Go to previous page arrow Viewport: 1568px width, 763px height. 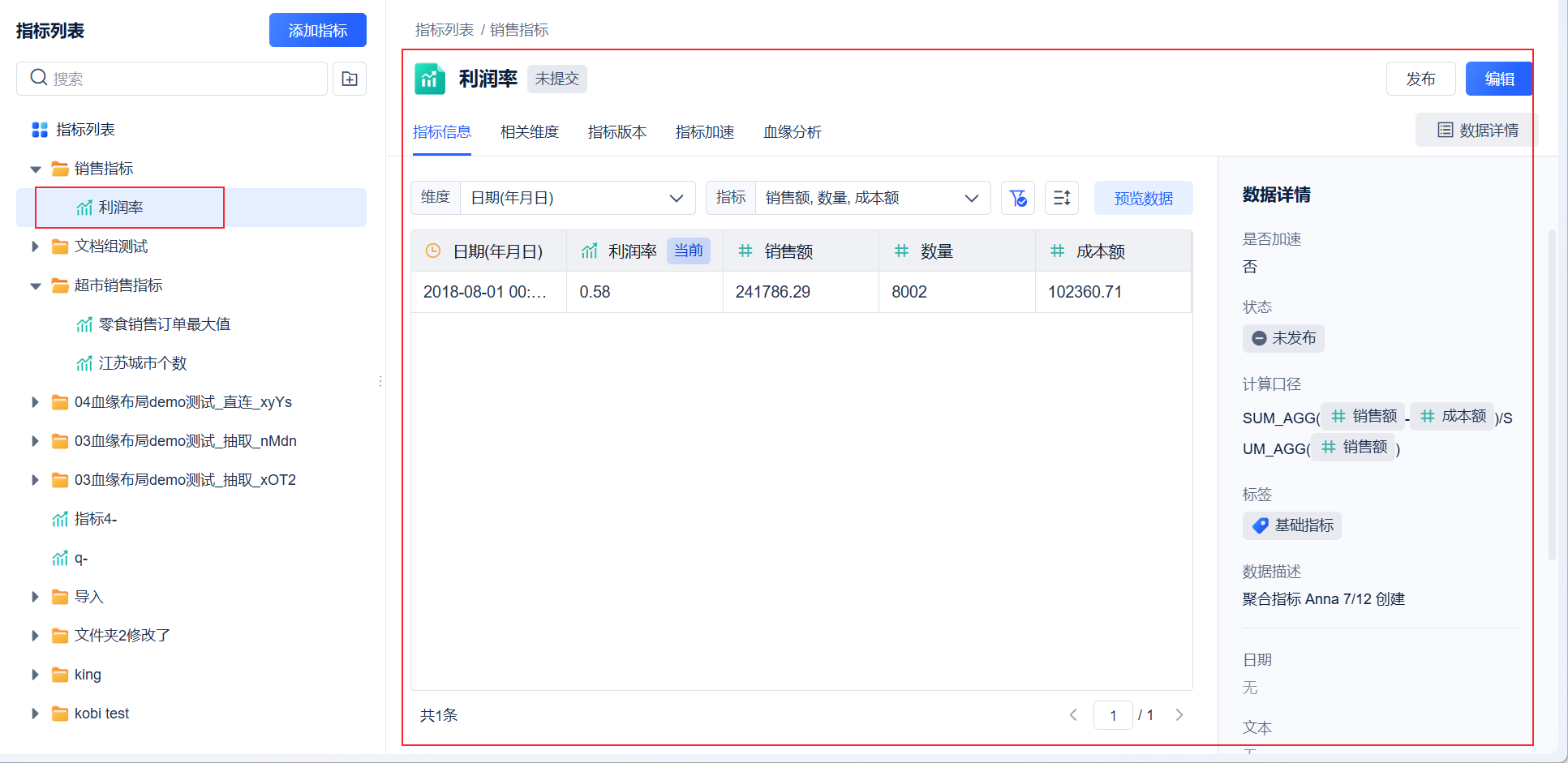pyautogui.click(x=1073, y=715)
